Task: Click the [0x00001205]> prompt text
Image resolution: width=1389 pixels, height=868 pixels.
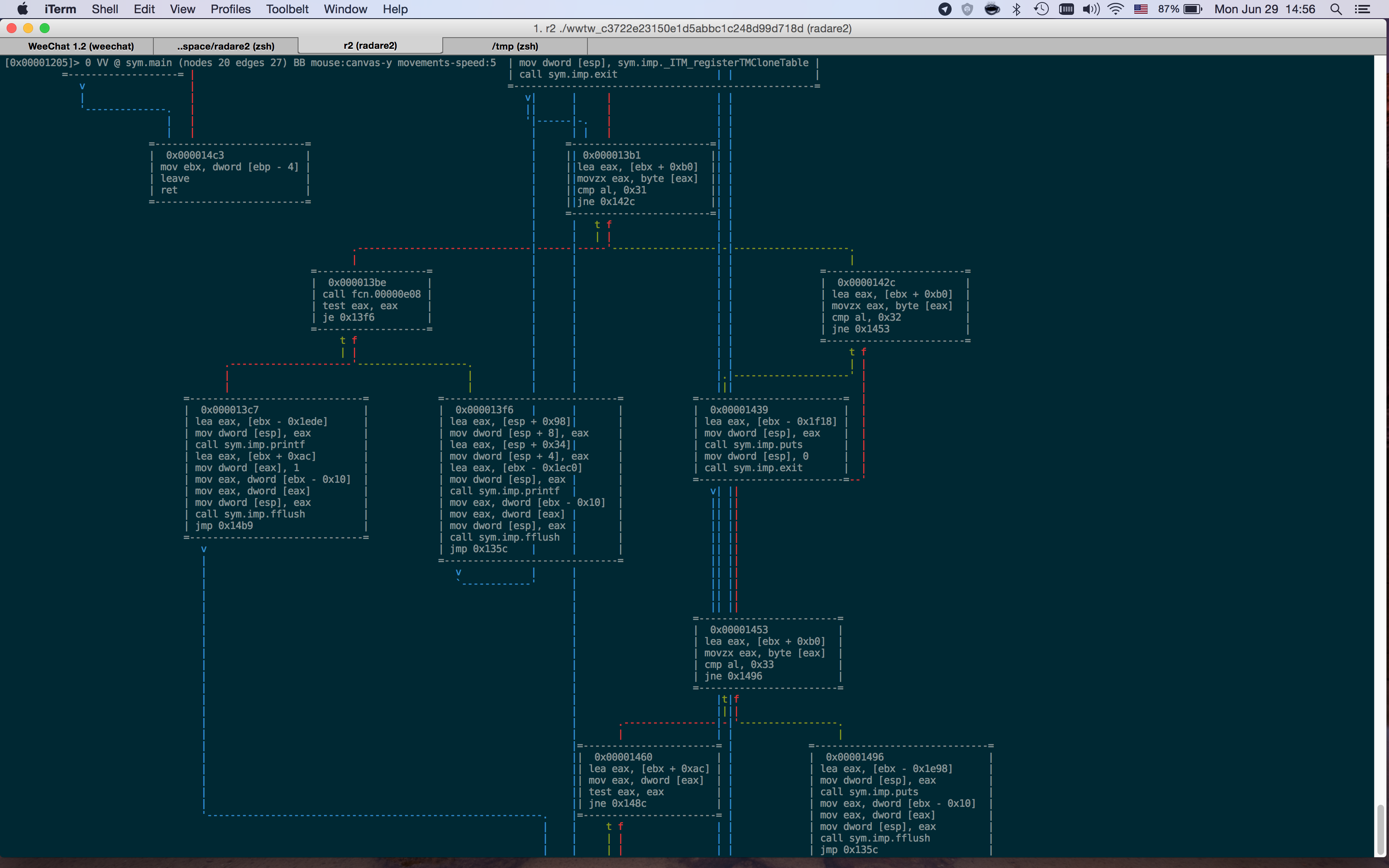Action: 42,62
